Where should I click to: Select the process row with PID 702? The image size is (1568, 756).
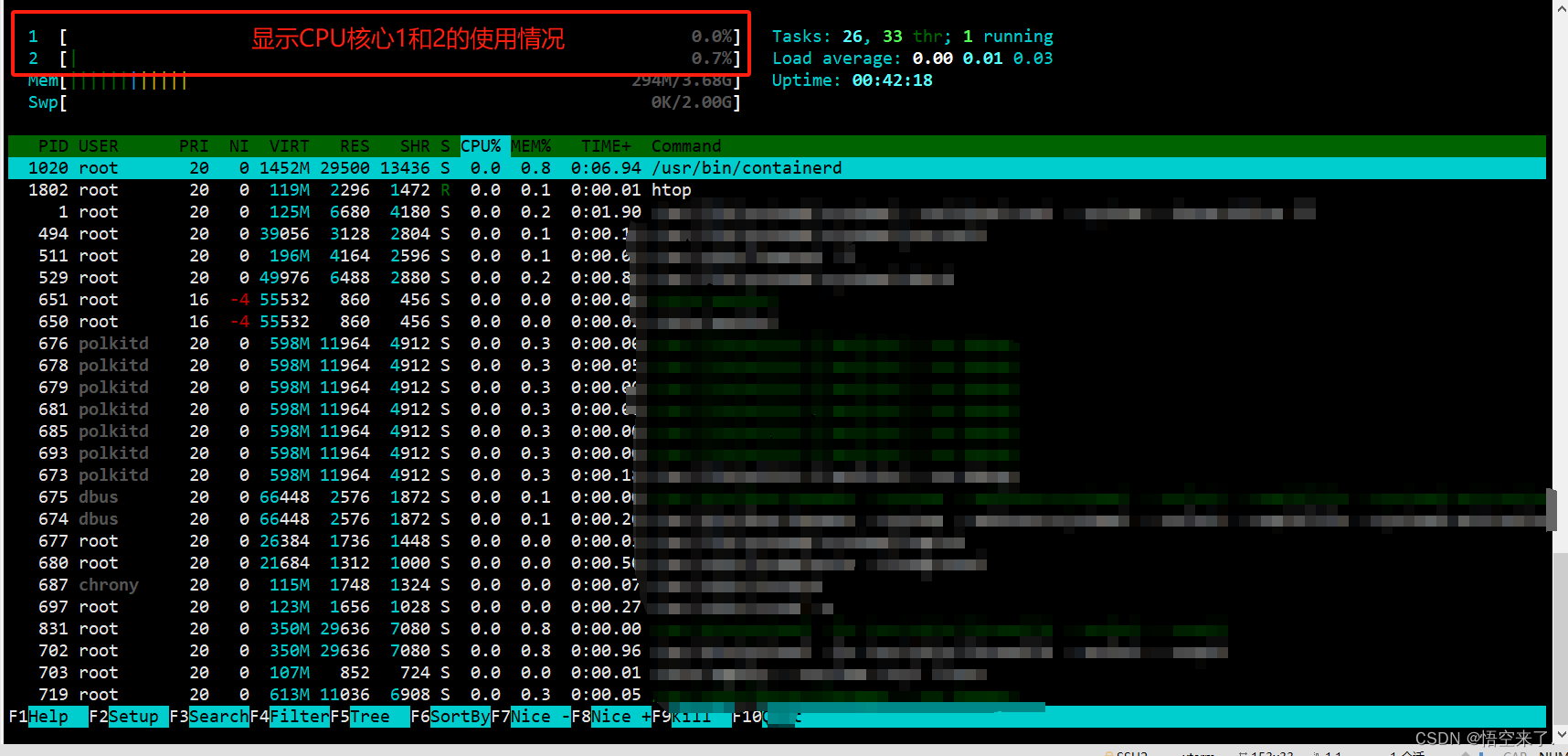777,651
